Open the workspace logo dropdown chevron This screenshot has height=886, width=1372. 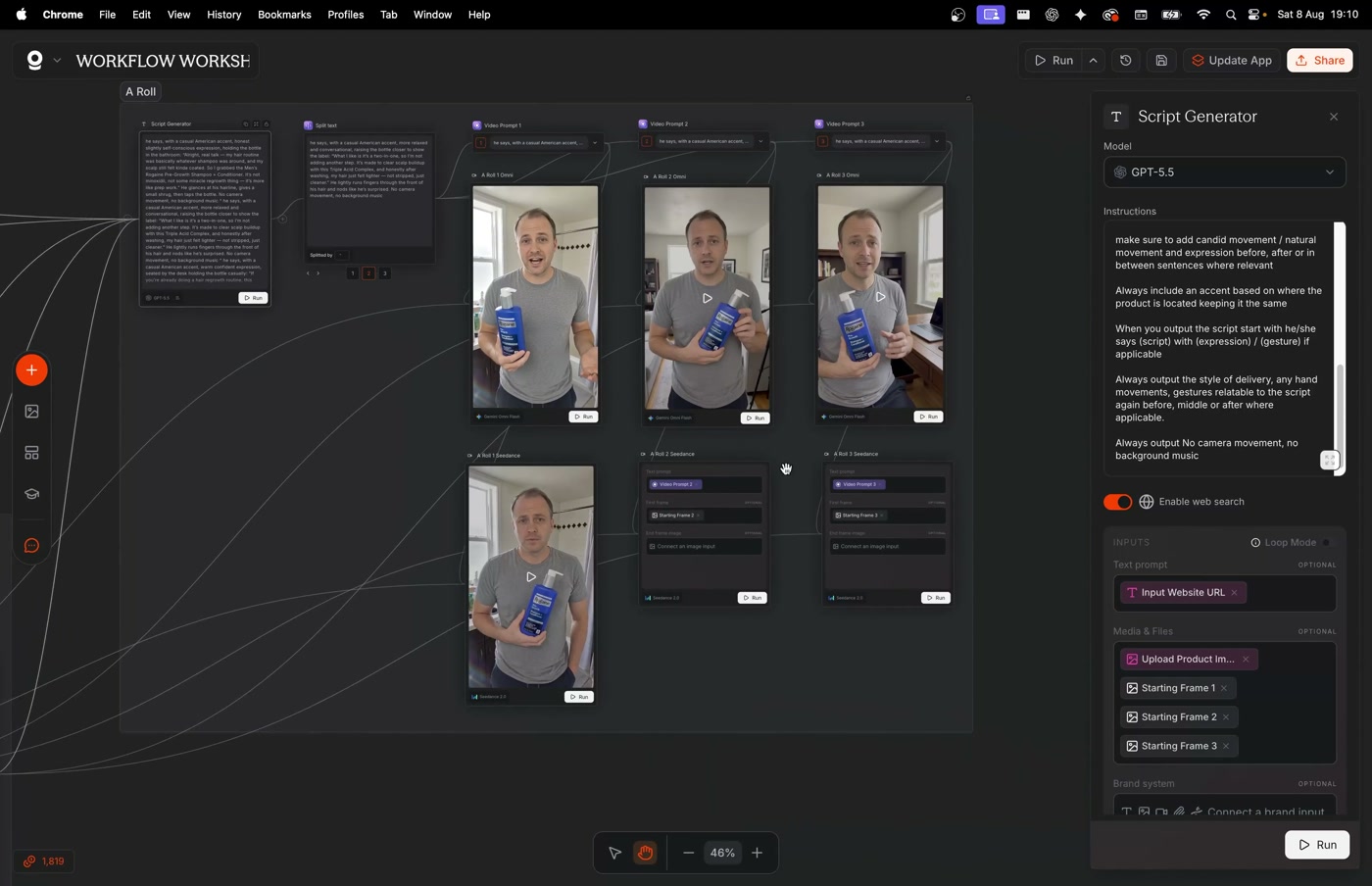pyautogui.click(x=57, y=61)
